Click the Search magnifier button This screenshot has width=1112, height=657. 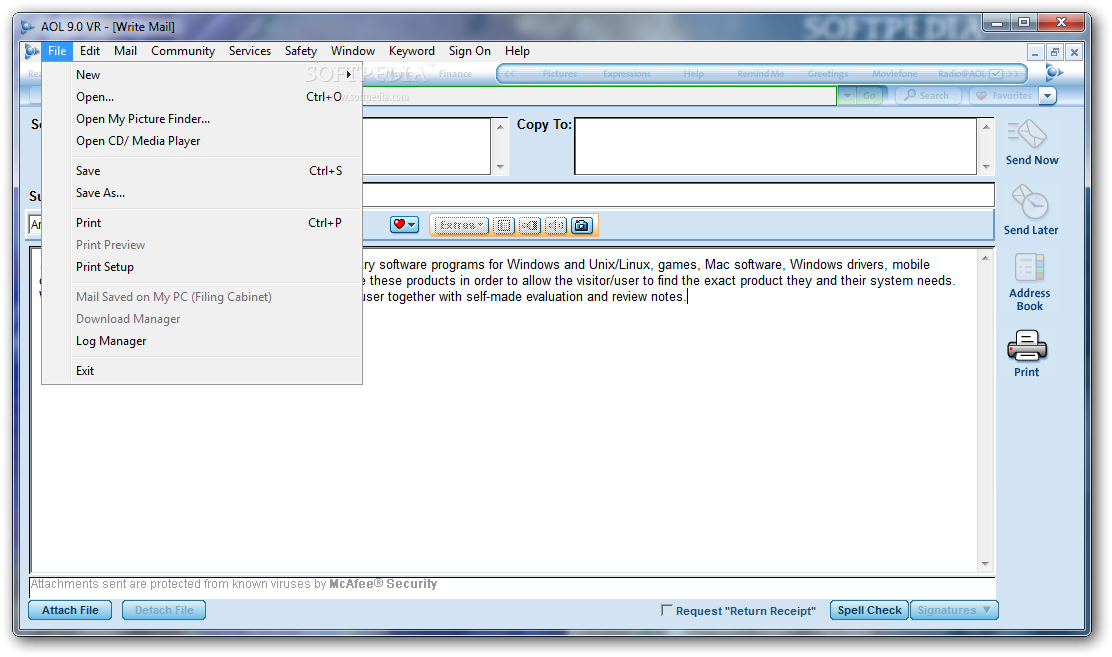(x=928, y=95)
